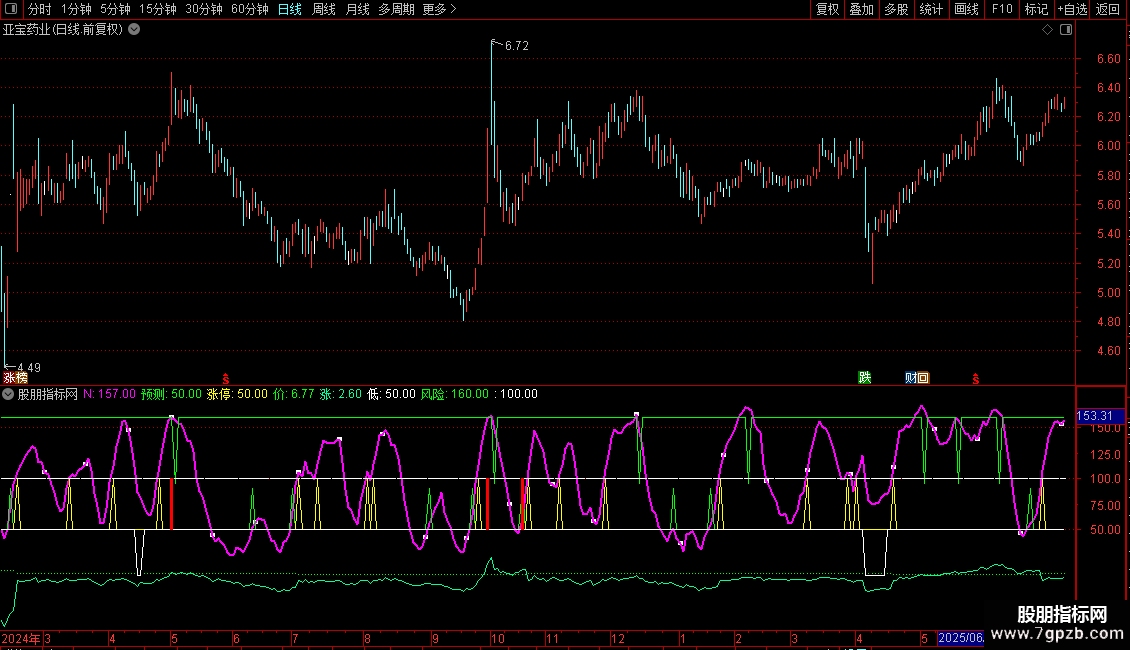Viewport: 1130px width, 650px height.
Task: Click the red $ marker near June 2025
Action: click(976, 379)
